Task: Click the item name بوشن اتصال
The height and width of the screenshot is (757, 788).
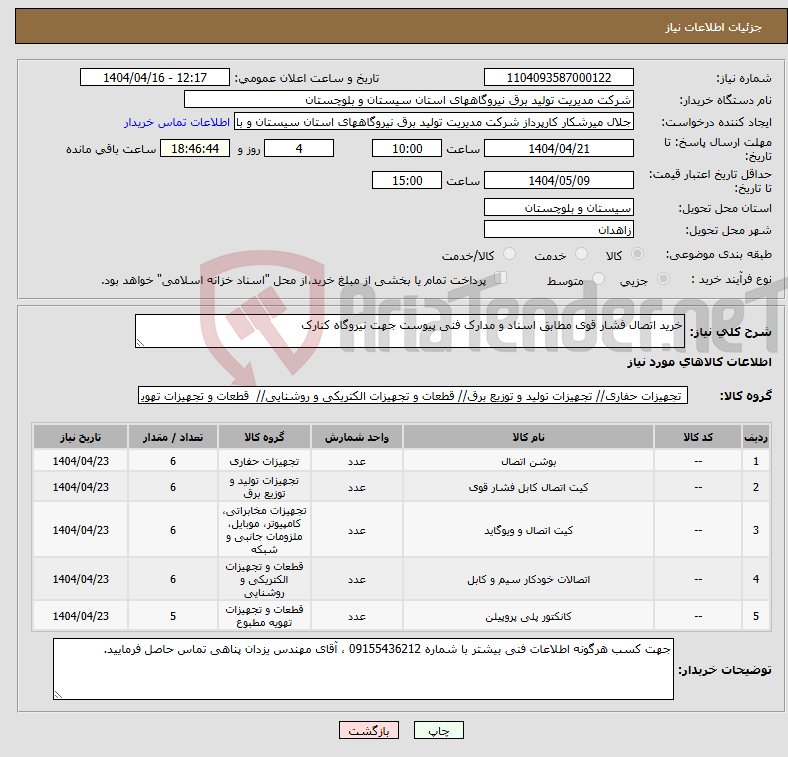Action: [528, 461]
